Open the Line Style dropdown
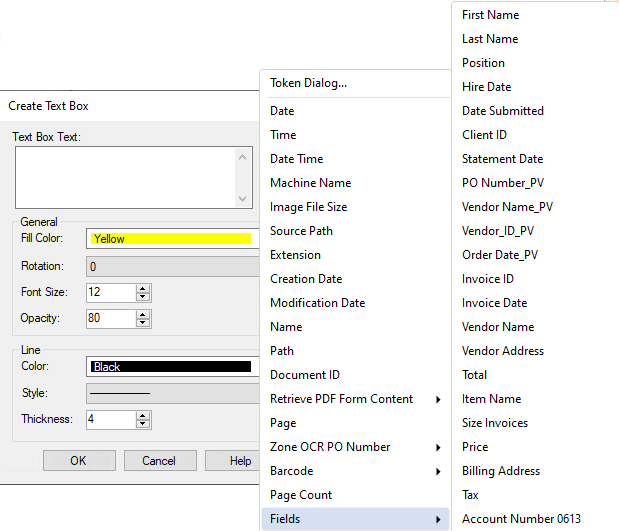 click(x=173, y=393)
